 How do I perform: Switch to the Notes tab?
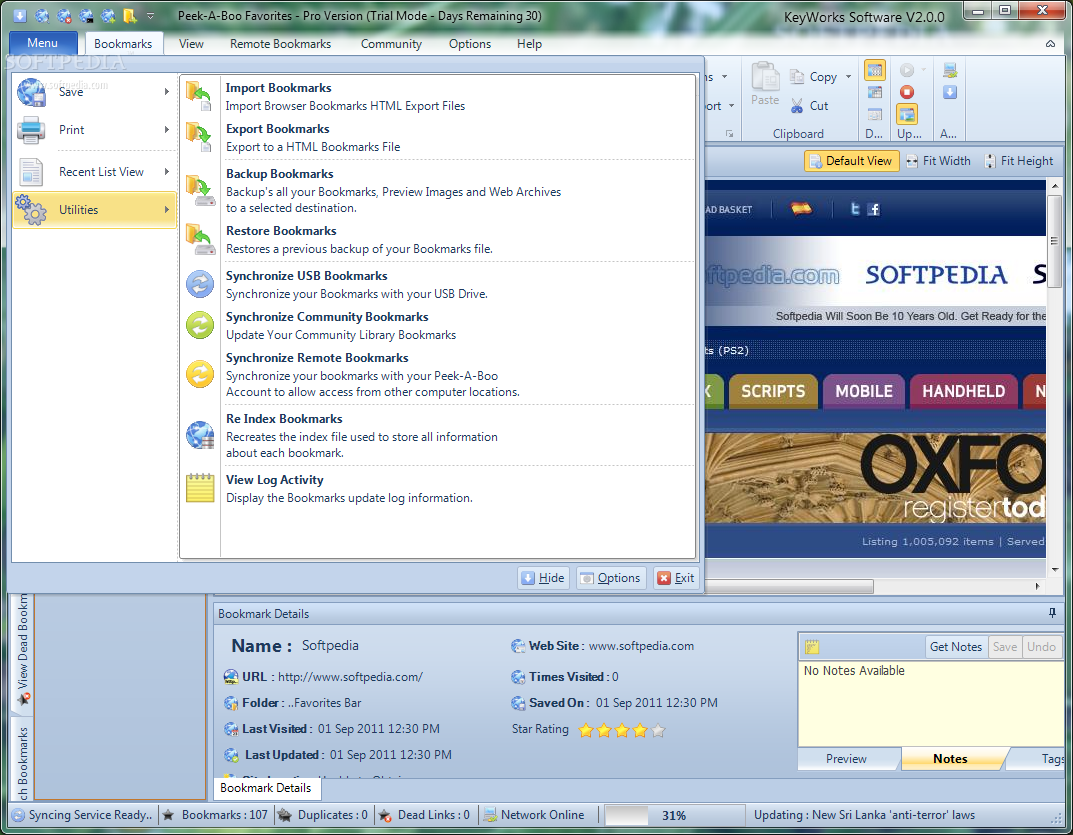950,758
